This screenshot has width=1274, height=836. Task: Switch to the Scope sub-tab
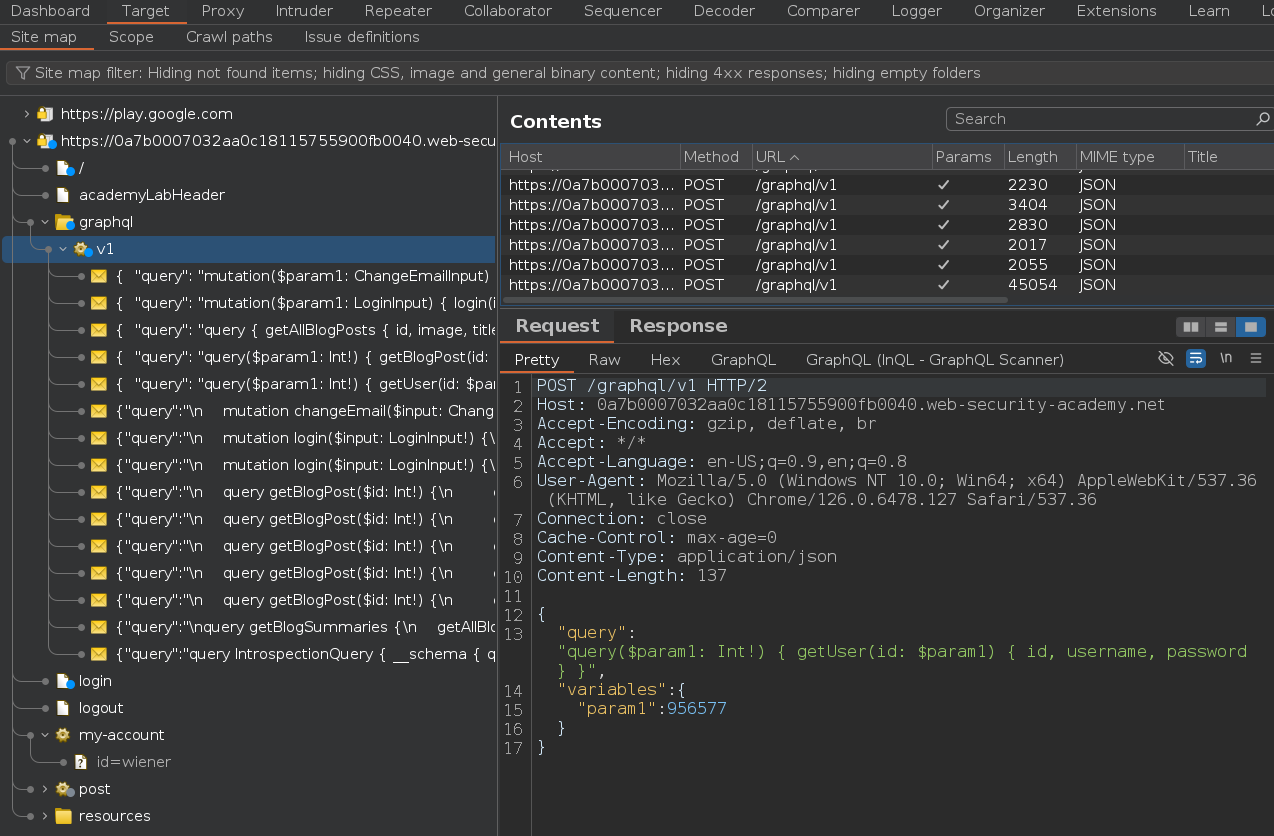click(131, 37)
